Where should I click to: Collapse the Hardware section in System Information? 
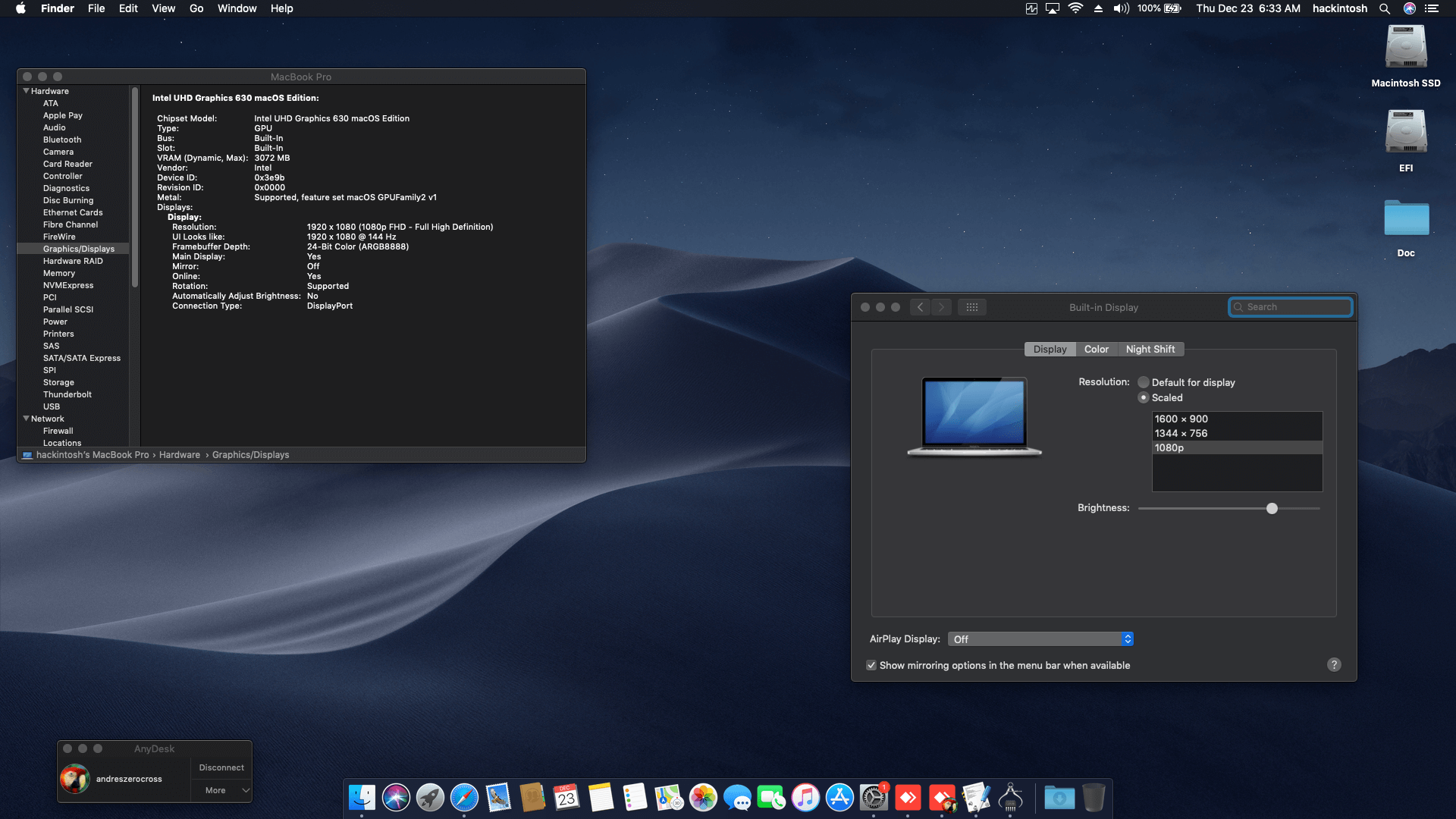(x=26, y=91)
